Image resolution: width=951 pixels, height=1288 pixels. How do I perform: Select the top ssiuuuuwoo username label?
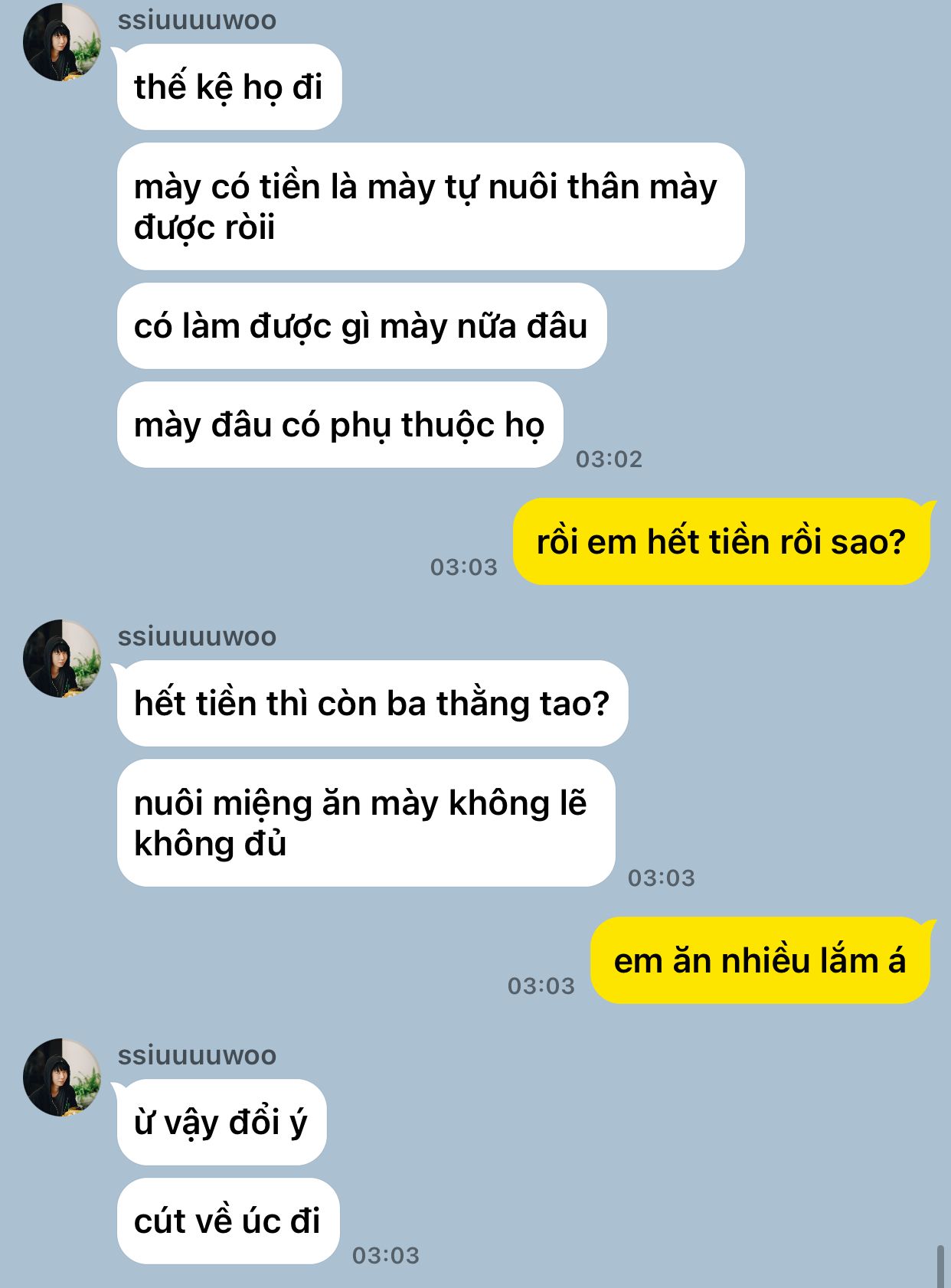197,20
